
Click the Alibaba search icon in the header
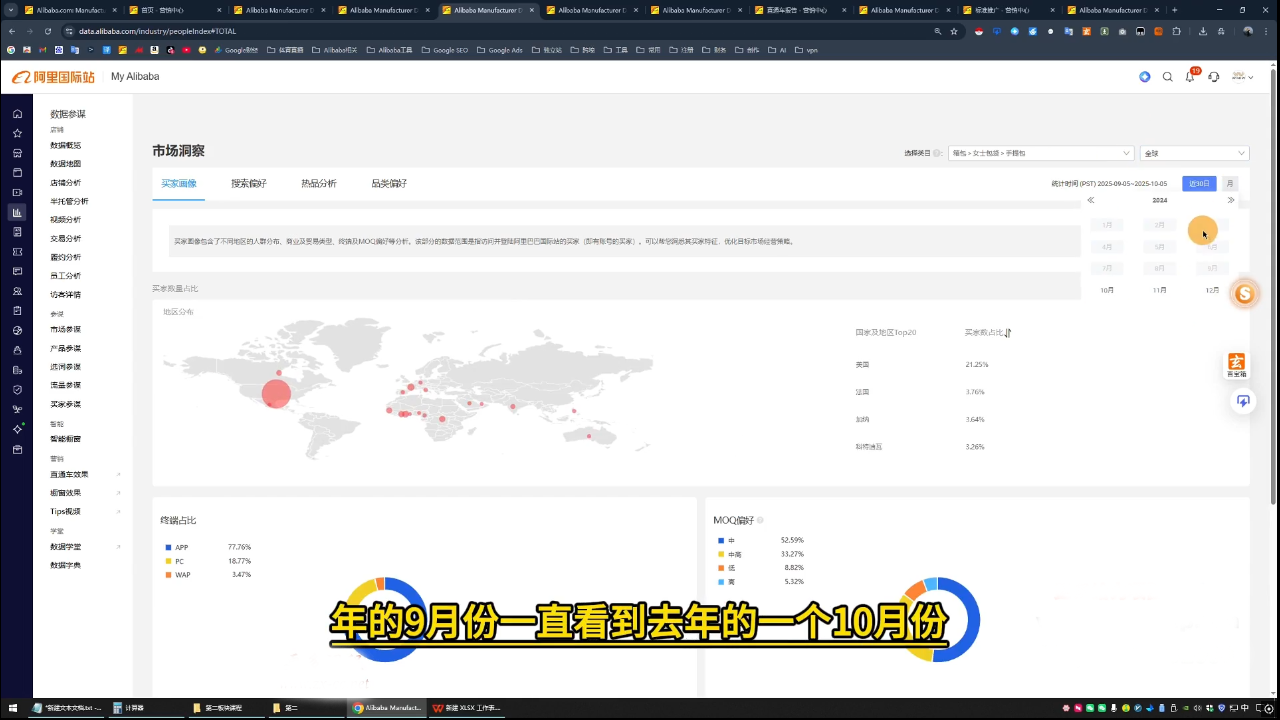click(x=1167, y=76)
